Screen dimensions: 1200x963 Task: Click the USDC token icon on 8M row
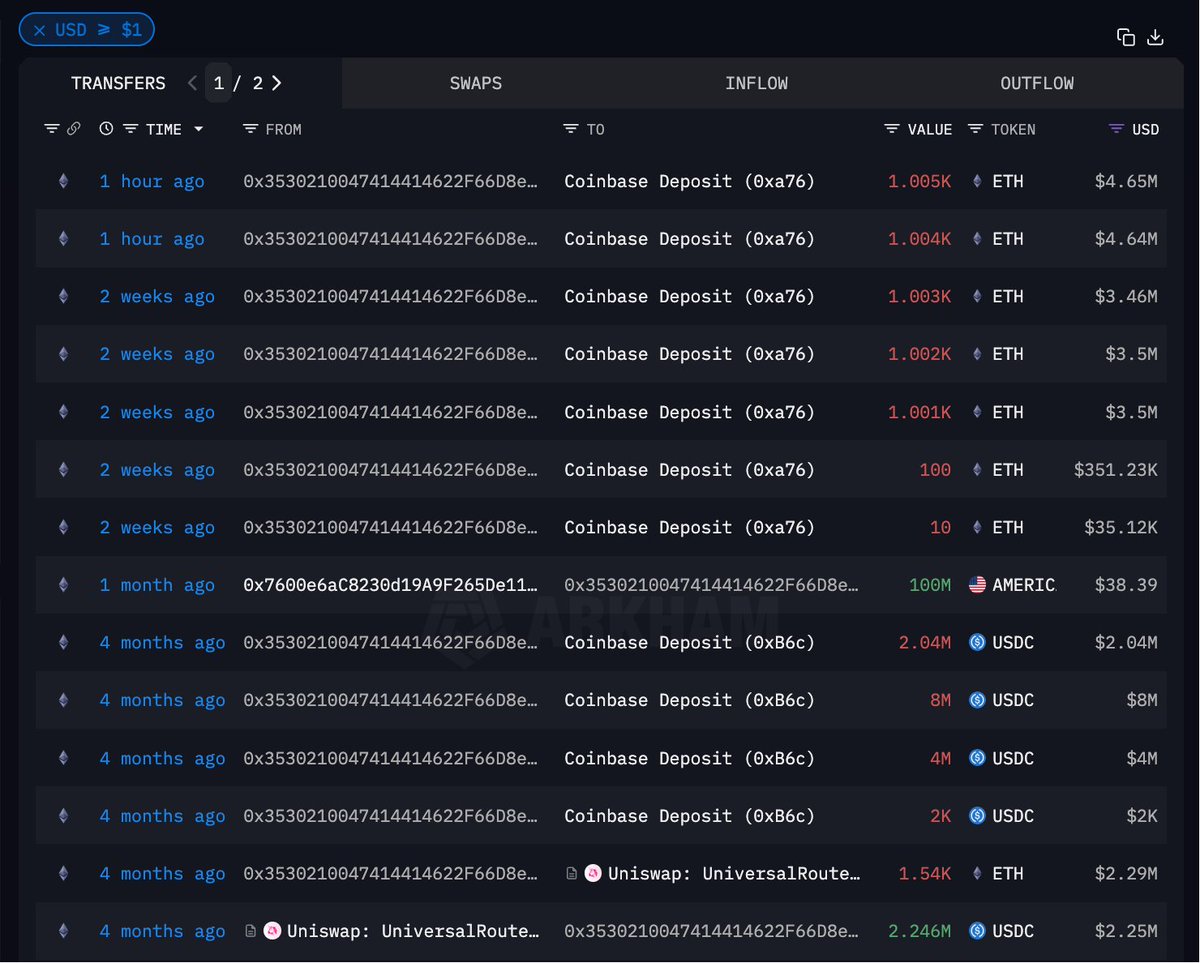point(978,700)
